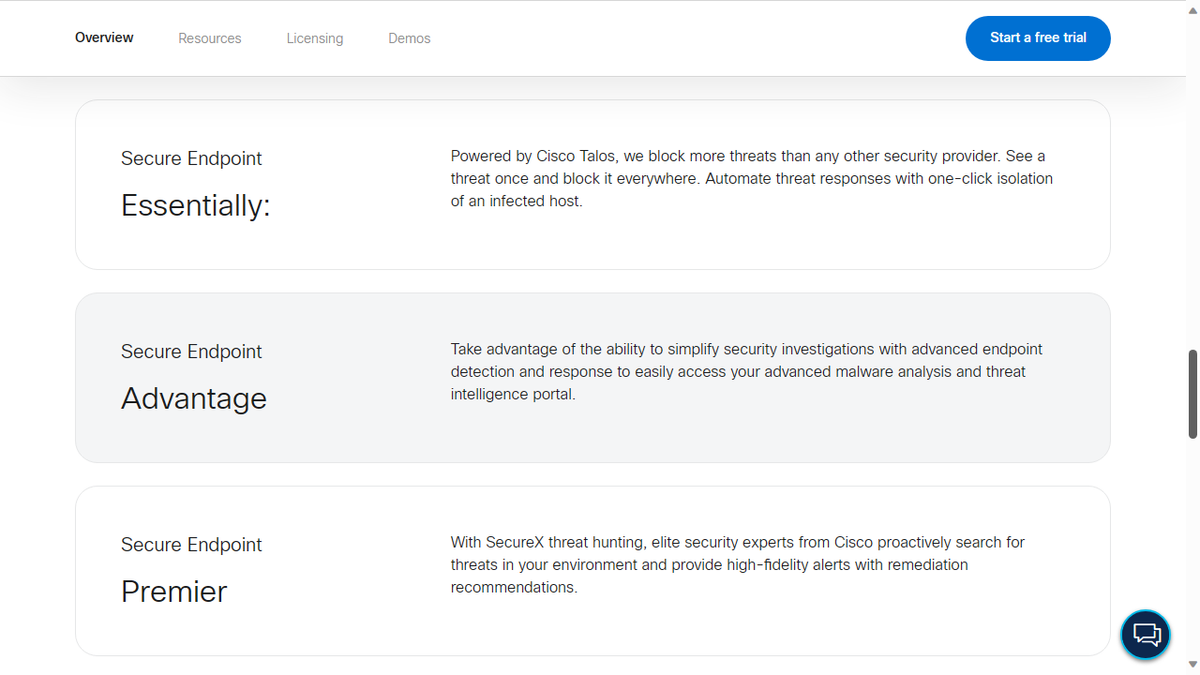The width and height of the screenshot is (1200, 675).
Task: Switch to the Overview tab
Action: (104, 38)
